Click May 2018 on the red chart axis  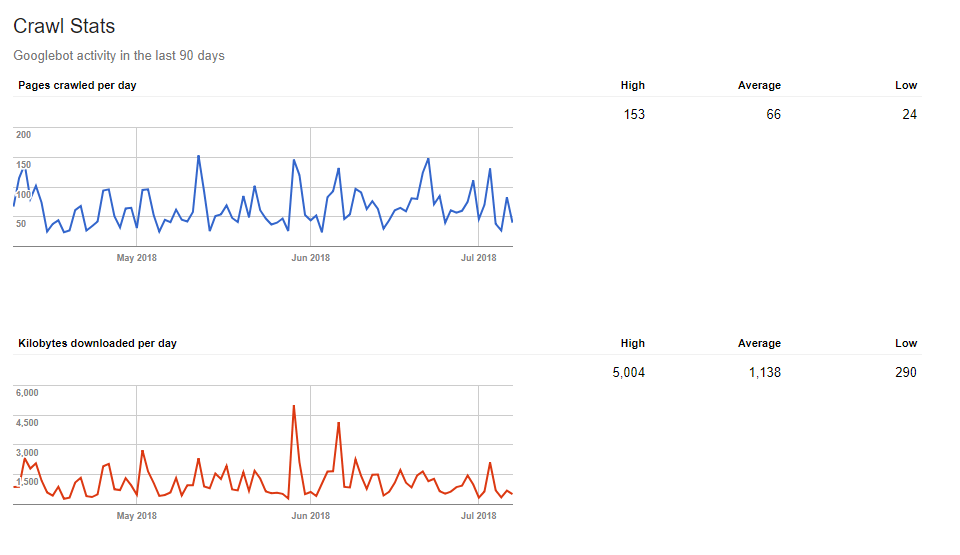coord(137,516)
